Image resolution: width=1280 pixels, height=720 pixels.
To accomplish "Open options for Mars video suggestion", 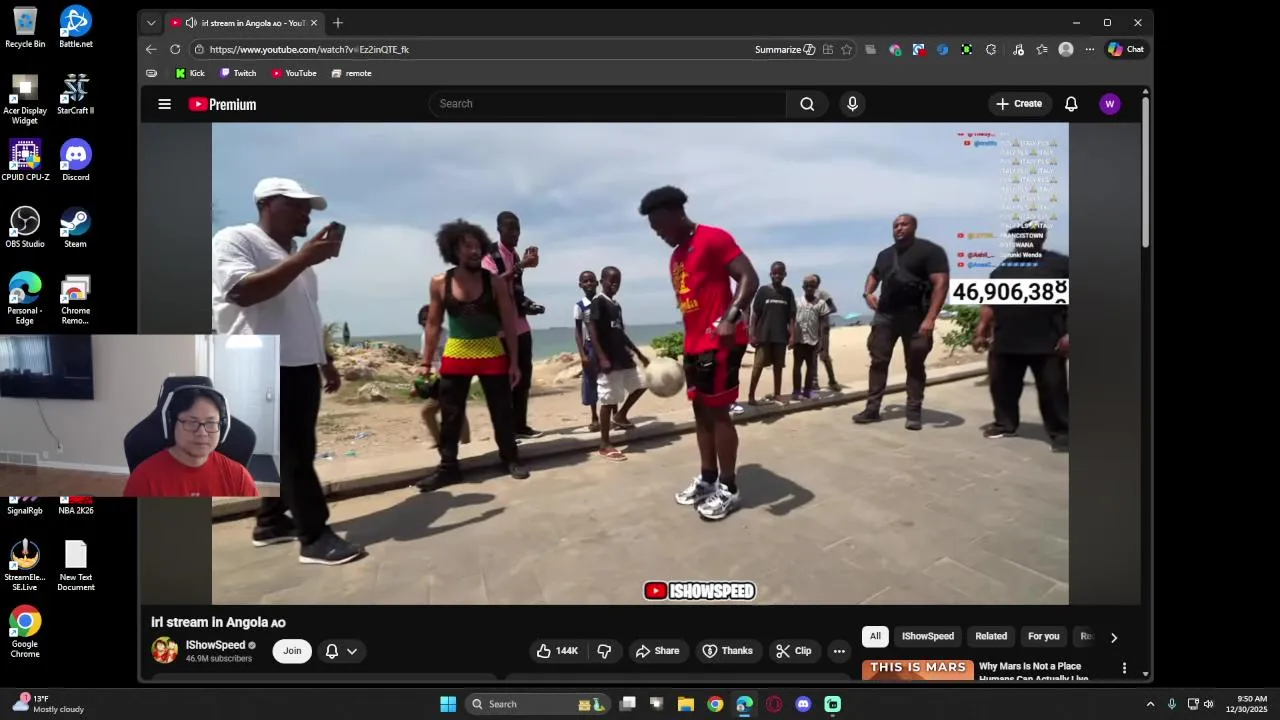I will [x=1124, y=668].
